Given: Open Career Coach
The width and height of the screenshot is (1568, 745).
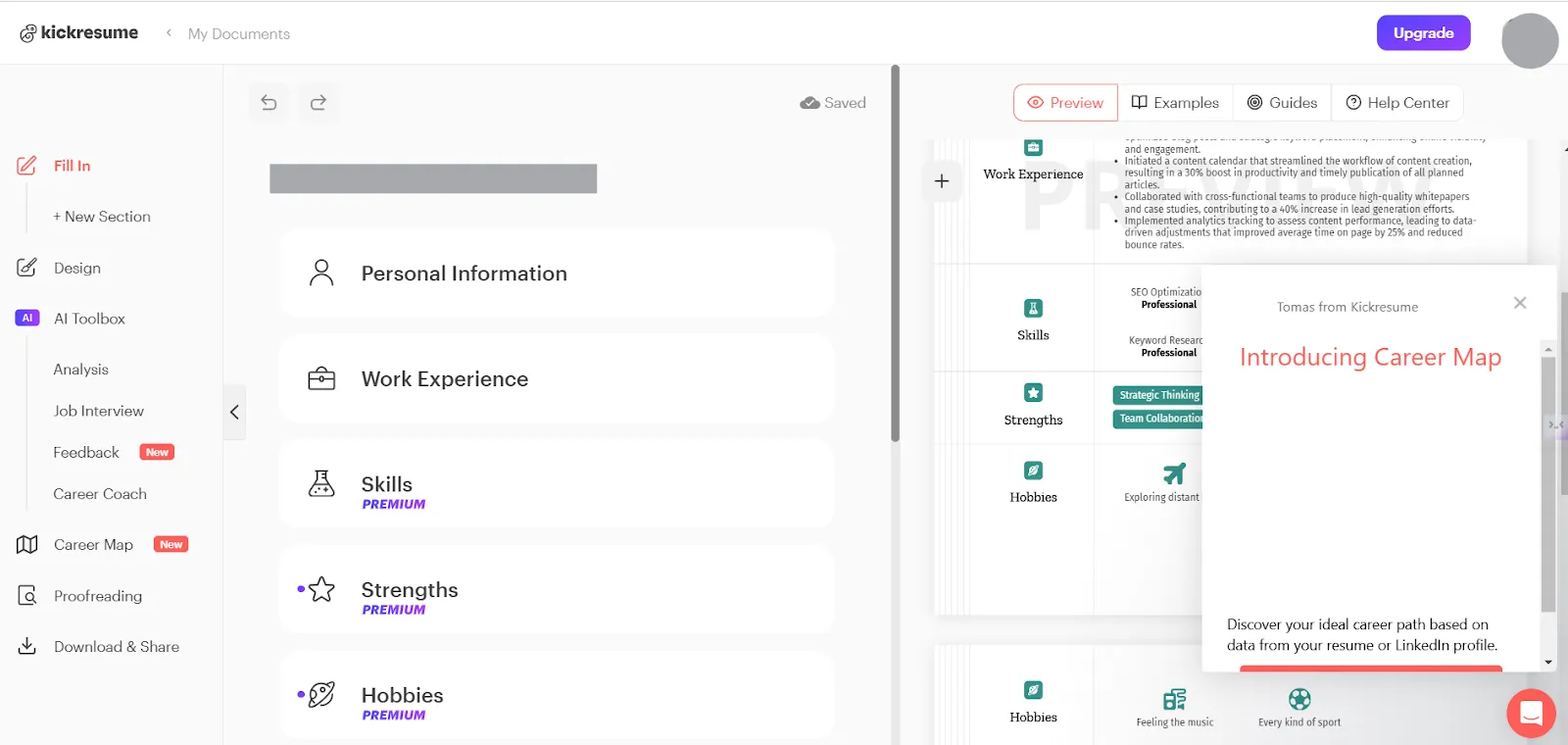Looking at the screenshot, I should click(x=100, y=494).
